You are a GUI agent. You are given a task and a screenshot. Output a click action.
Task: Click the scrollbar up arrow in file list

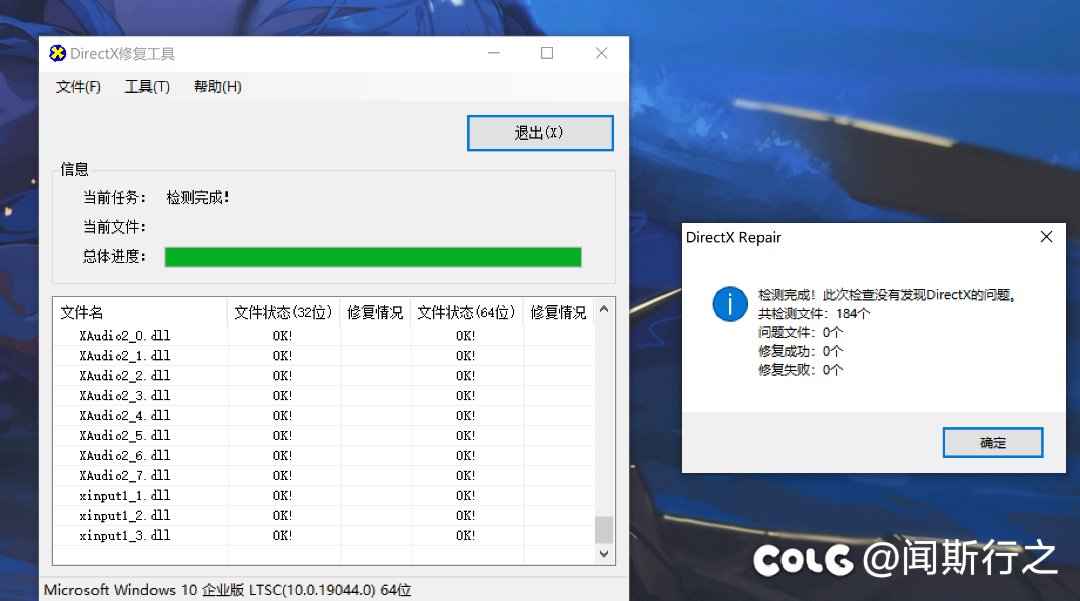pos(604,310)
